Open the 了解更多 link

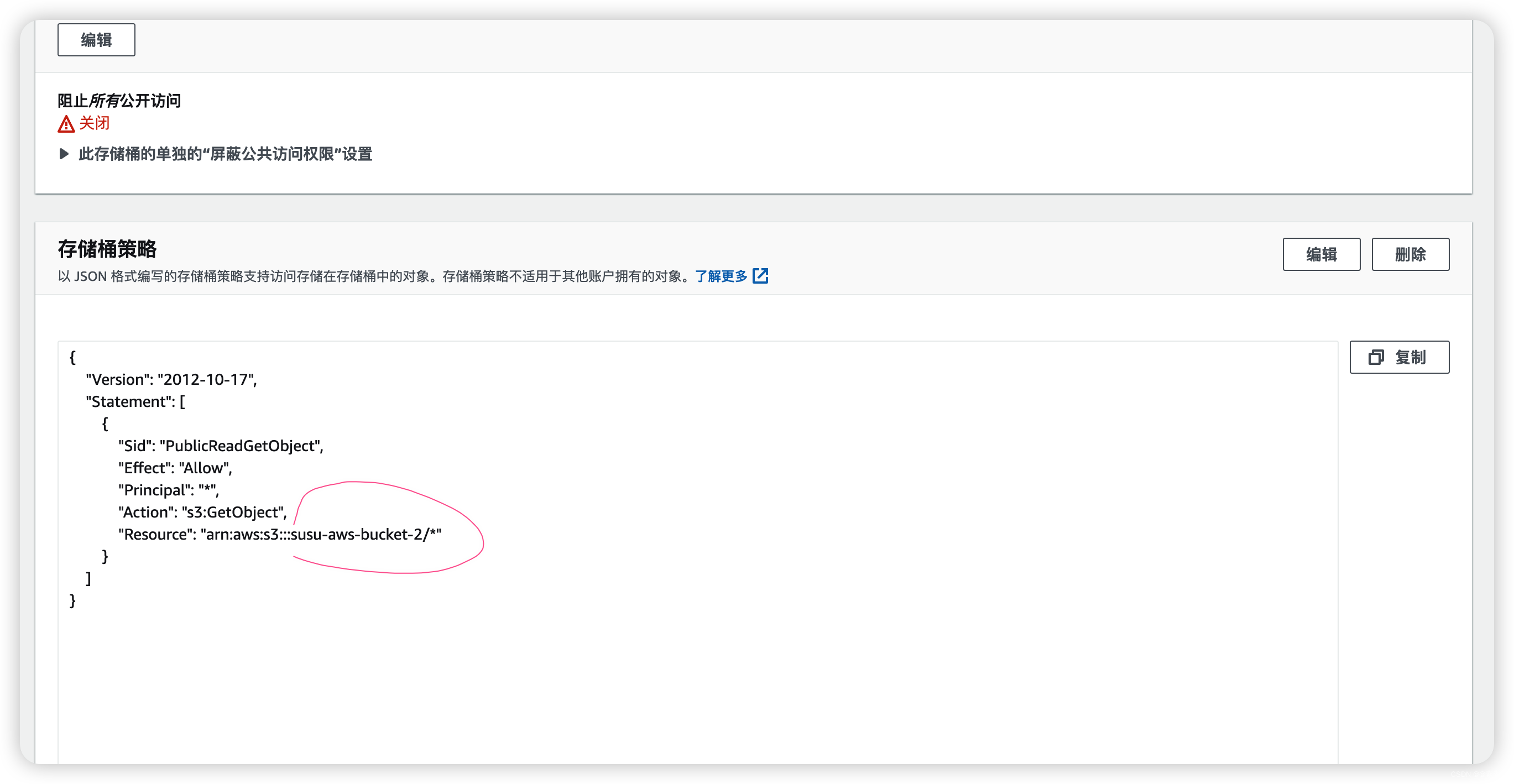point(721,276)
